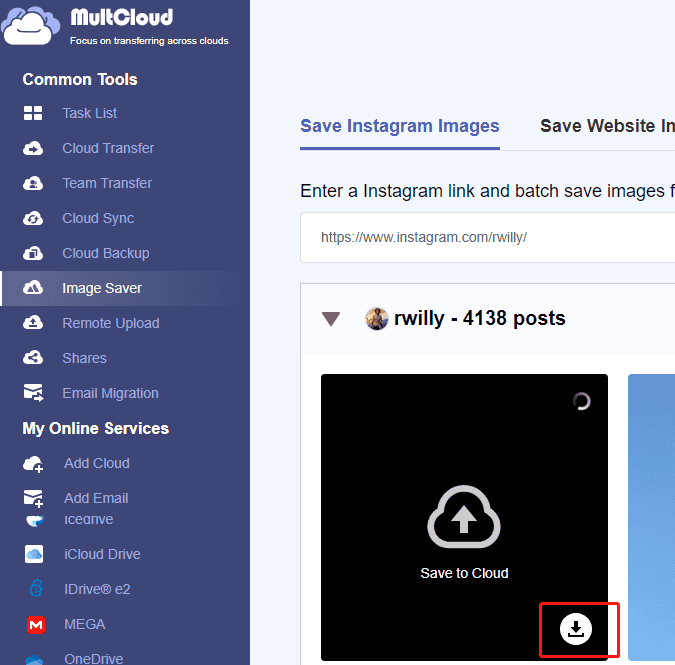Open Email Migration page

tap(110, 393)
